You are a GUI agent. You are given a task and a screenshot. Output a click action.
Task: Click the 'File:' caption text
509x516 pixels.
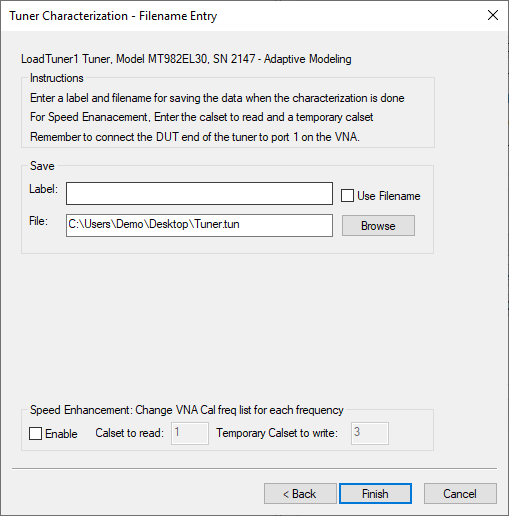point(38,221)
